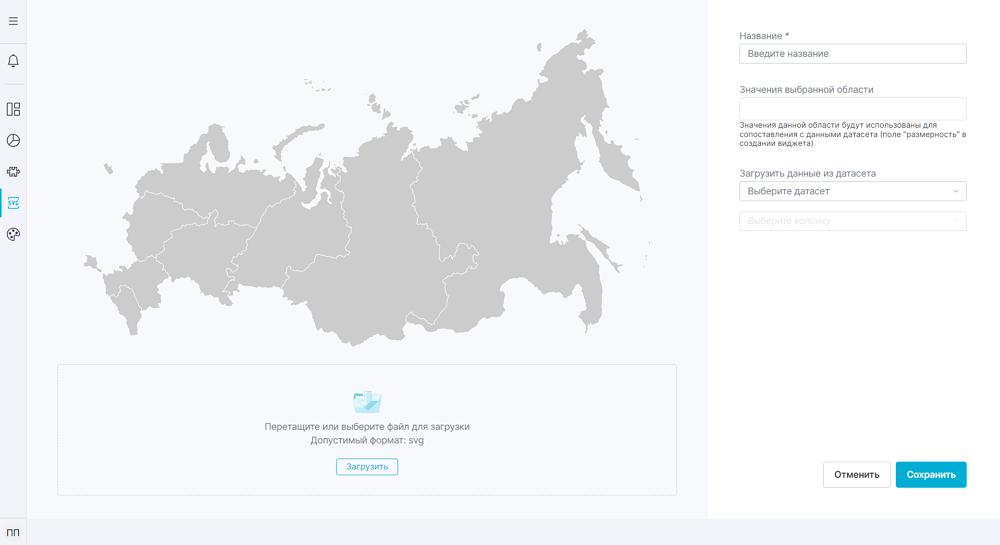The height and width of the screenshot is (545, 1000).
Task: Click the ПП user avatar
Action: pyautogui.click(x=13, y=532)
